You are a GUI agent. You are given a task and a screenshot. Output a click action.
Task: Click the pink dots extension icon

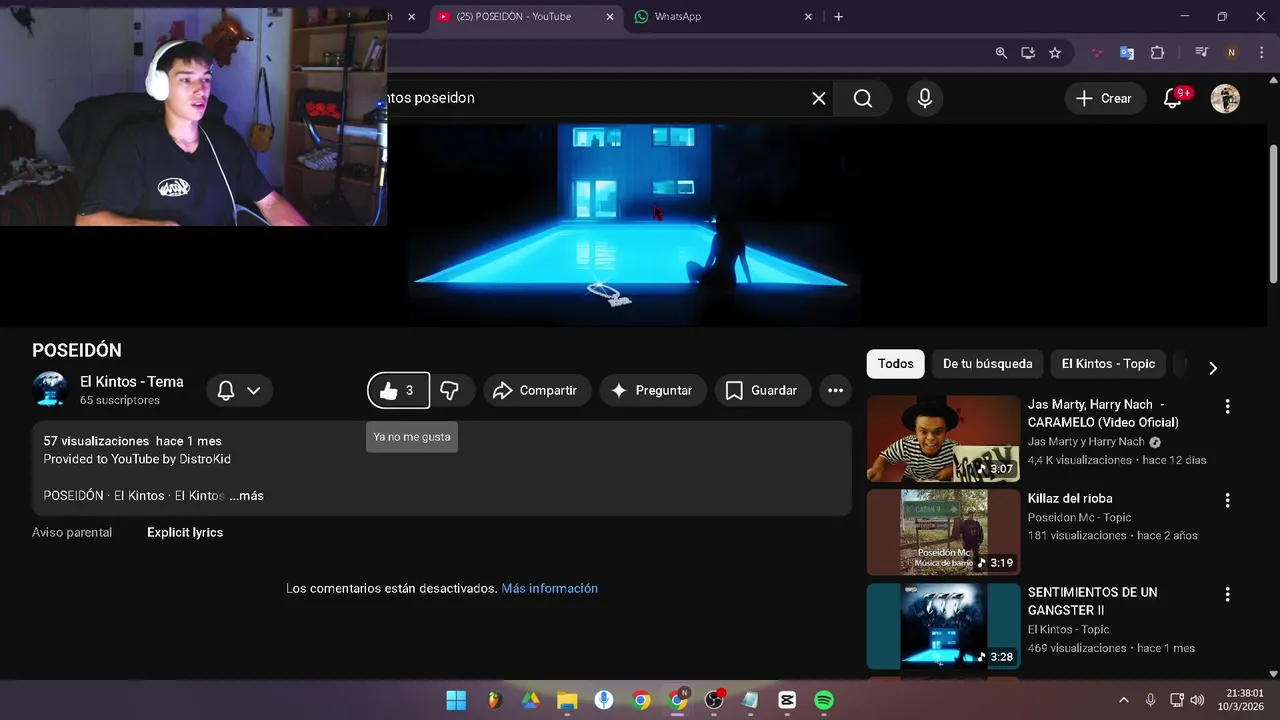pos(1097,53)
